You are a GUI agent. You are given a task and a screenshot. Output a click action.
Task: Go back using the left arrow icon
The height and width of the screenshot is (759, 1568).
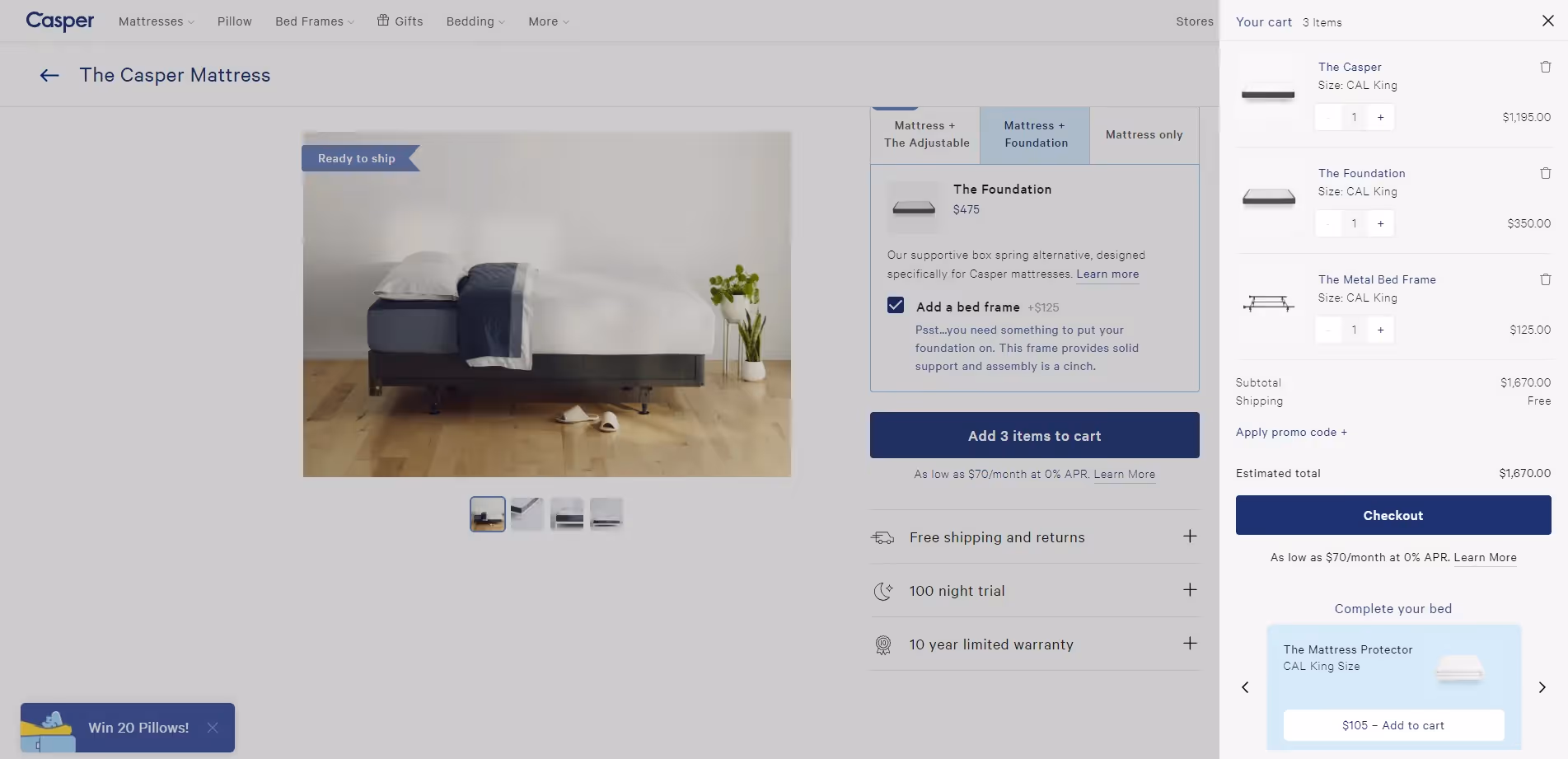click(49, 76)
